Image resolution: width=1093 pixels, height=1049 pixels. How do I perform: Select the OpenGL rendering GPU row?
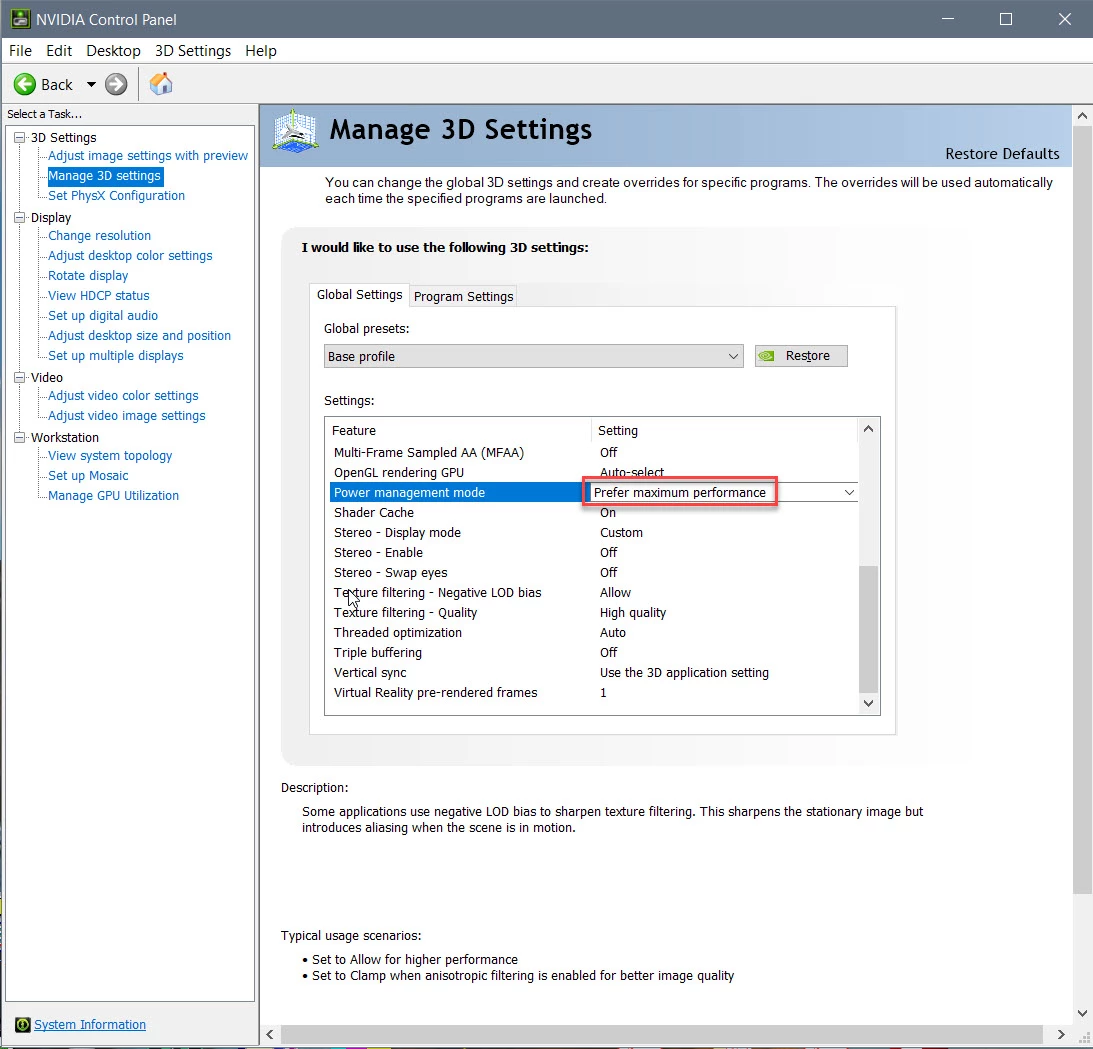[x=593, y=473]
